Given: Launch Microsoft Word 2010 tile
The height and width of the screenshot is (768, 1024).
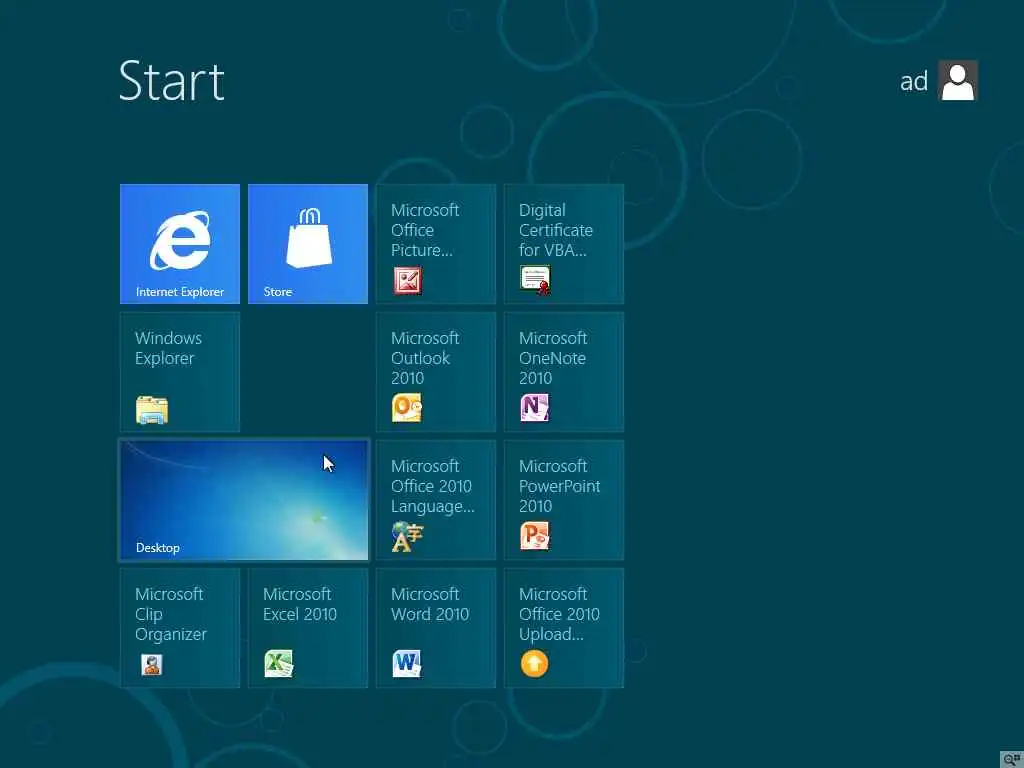Looking at the screenshot, I should point(436,628).
